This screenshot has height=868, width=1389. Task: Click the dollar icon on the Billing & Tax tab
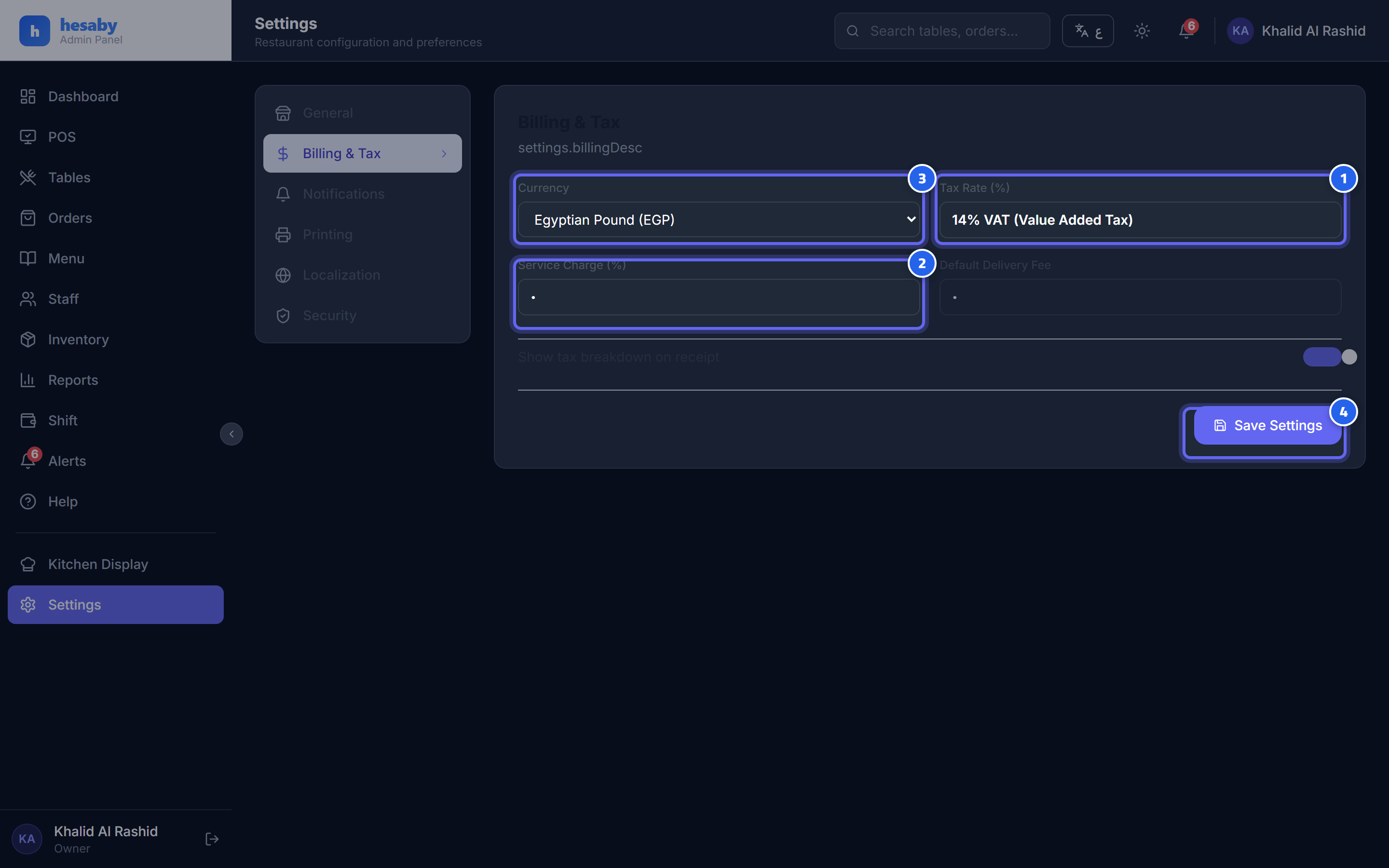point(283,153)
